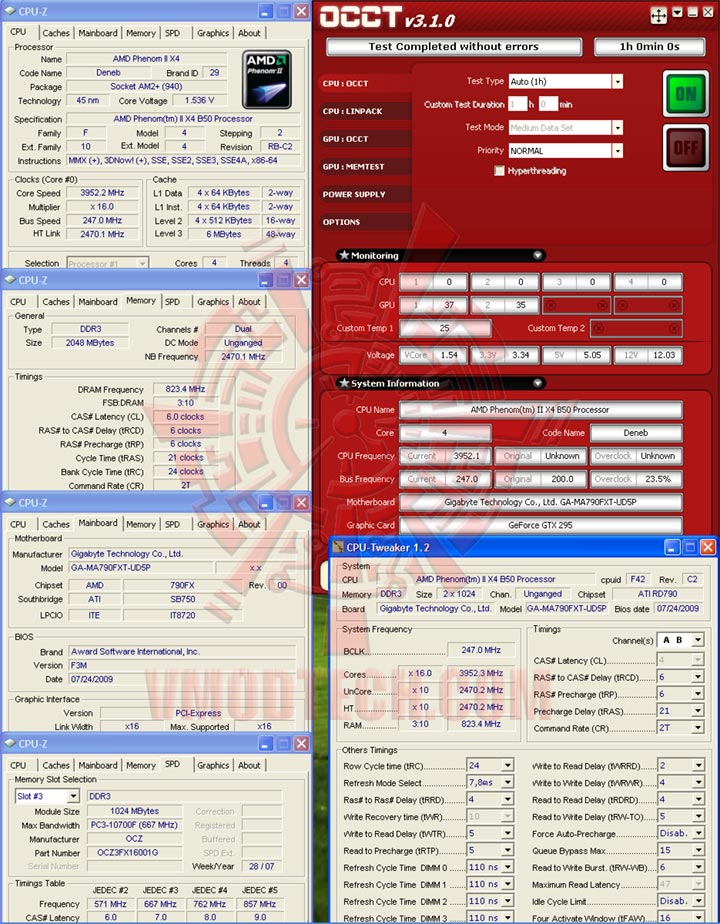
Task: Click the OCCT move-window crosshair icon
Action: [658, 15]
